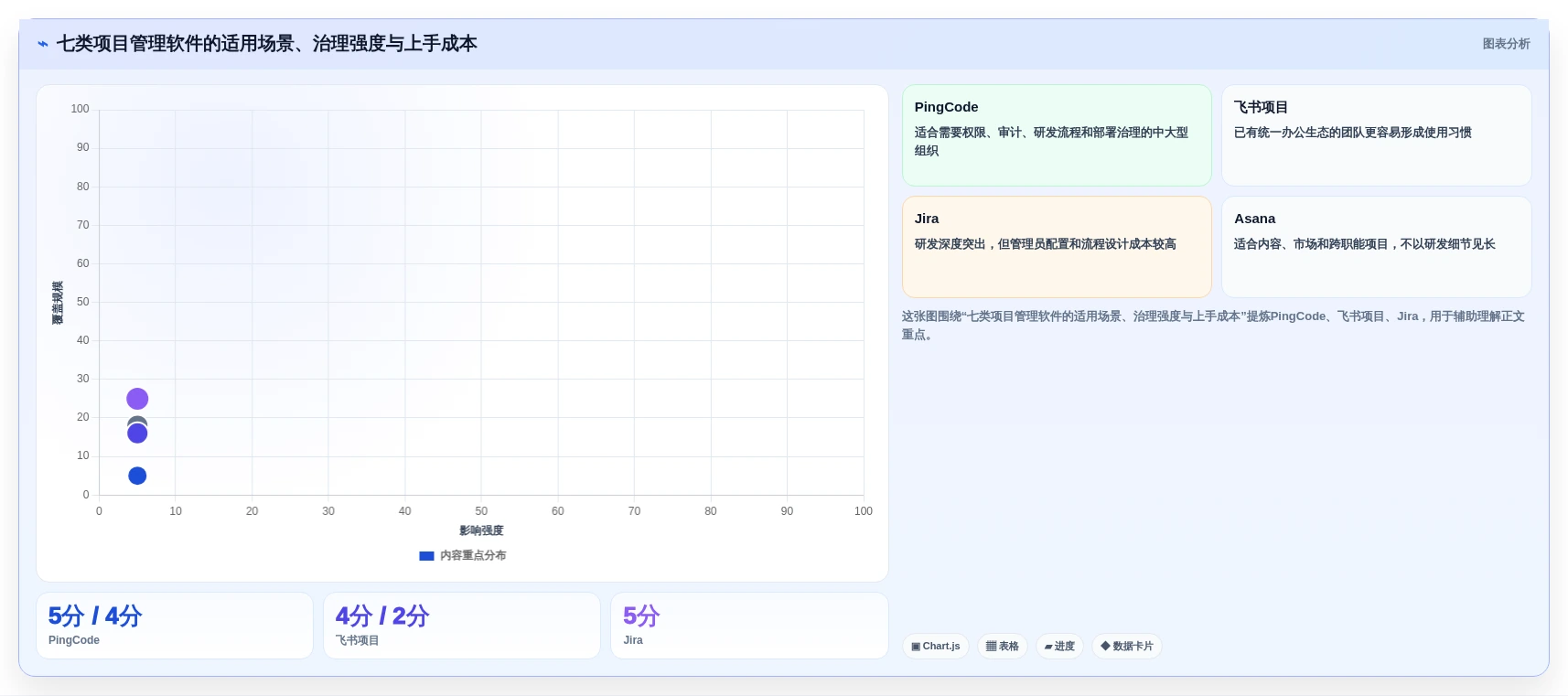This screenshot has width=1568, height=696.
Task: Click the text 研发深度突出 in Jira card
Action: (950, 244)
